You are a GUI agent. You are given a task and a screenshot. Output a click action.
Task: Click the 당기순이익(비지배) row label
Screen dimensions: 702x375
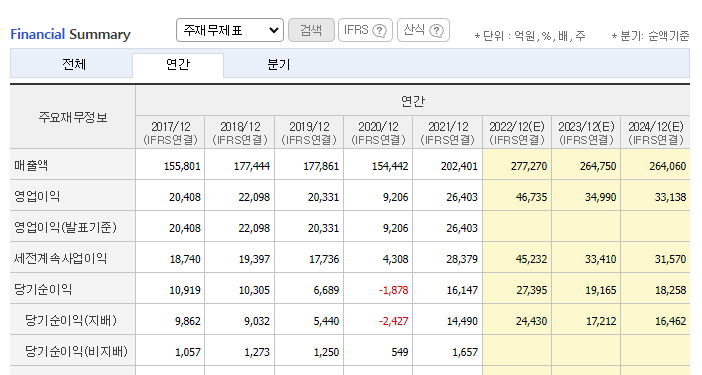[x=77, y=351]
